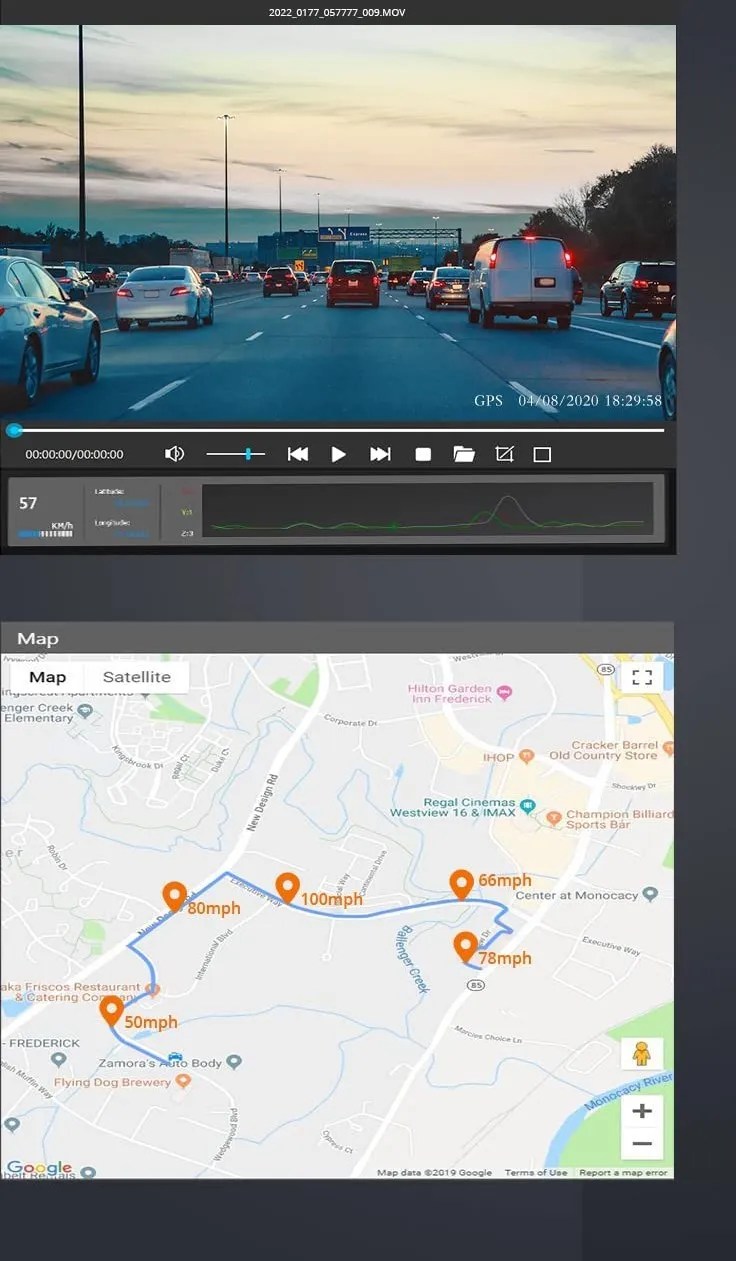Skip to the previous video
736x1261 pixels.
click(297, 454)
